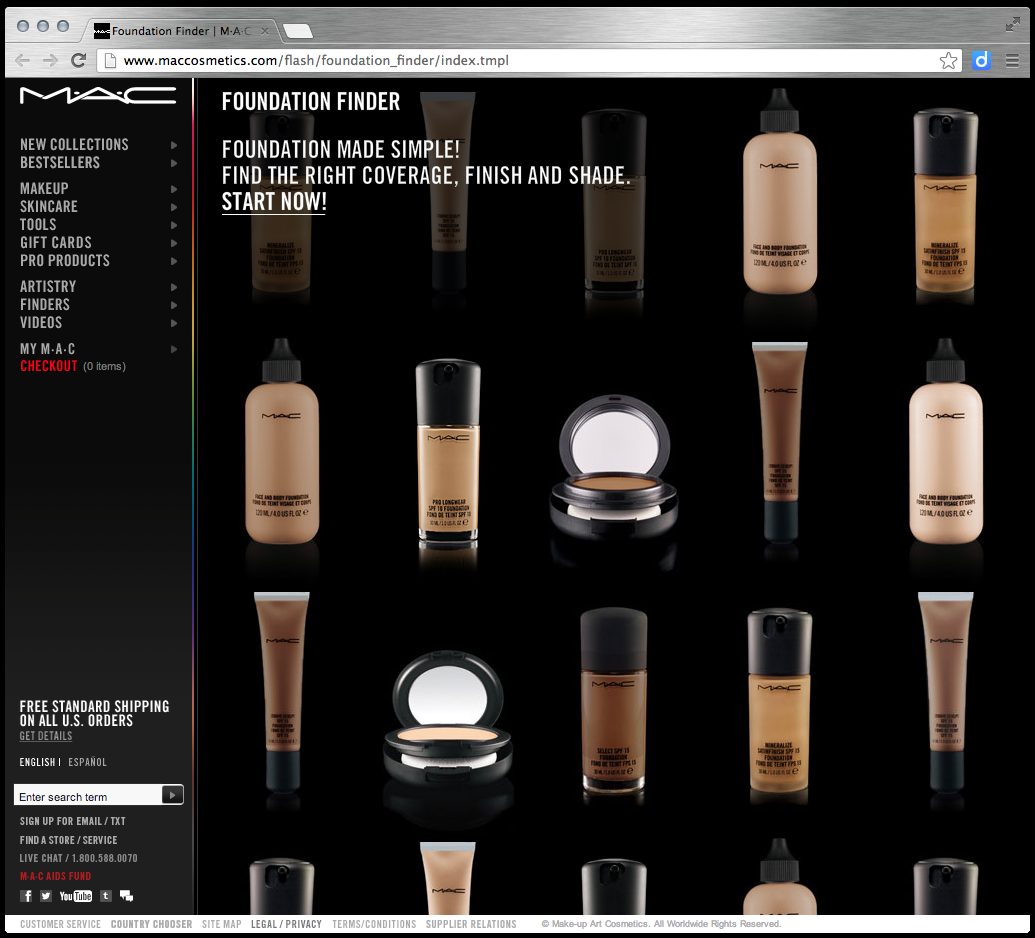Open the Twitter icon in sidebar
1035x938 pixels.
46,896
